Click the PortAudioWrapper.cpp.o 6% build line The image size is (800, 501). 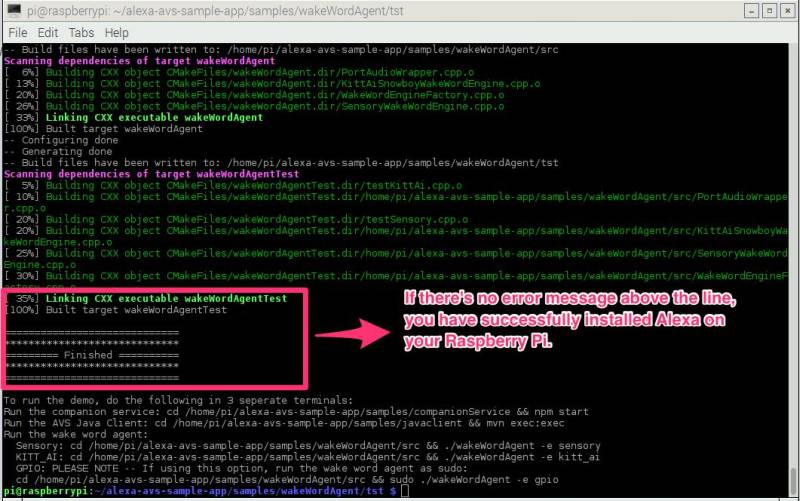point(239,72)
